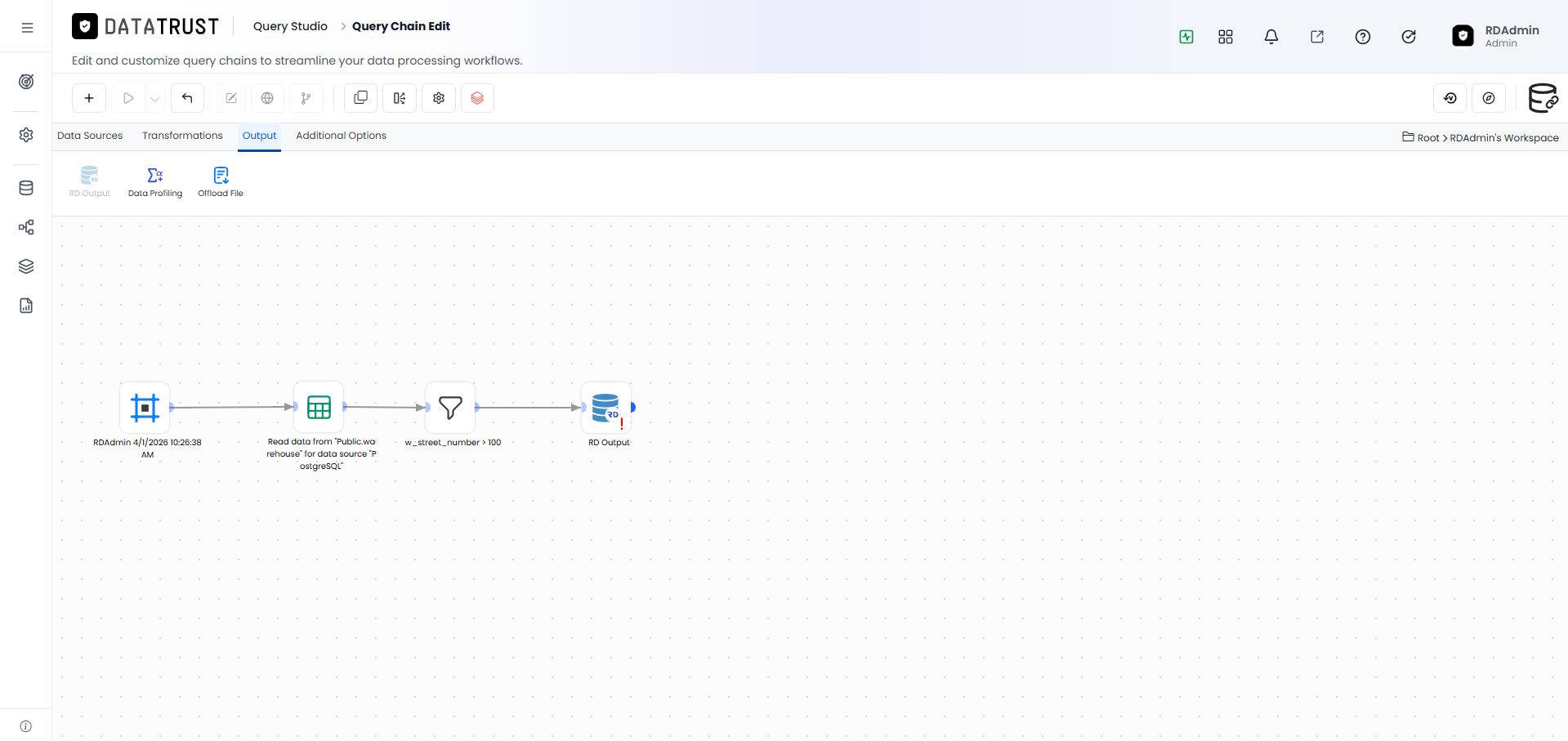Click the copy duplicate toolbar button
Screen dimensions: 1568x741
click(360, 98)
